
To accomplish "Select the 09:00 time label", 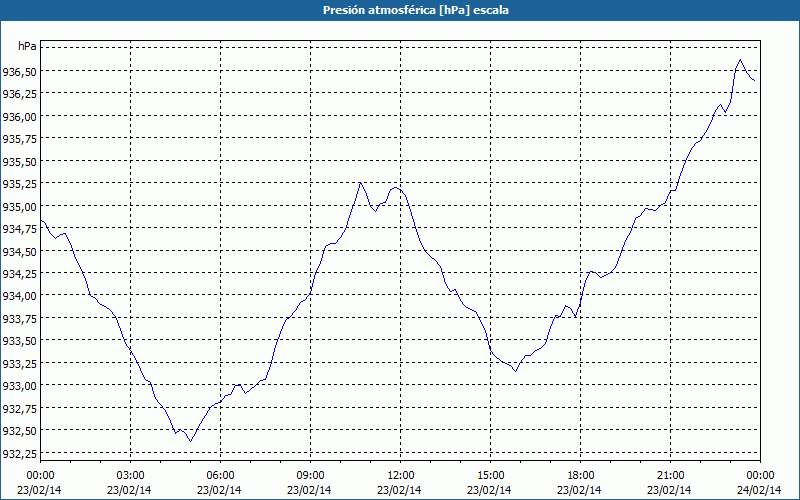I will [x=310, y=476].
